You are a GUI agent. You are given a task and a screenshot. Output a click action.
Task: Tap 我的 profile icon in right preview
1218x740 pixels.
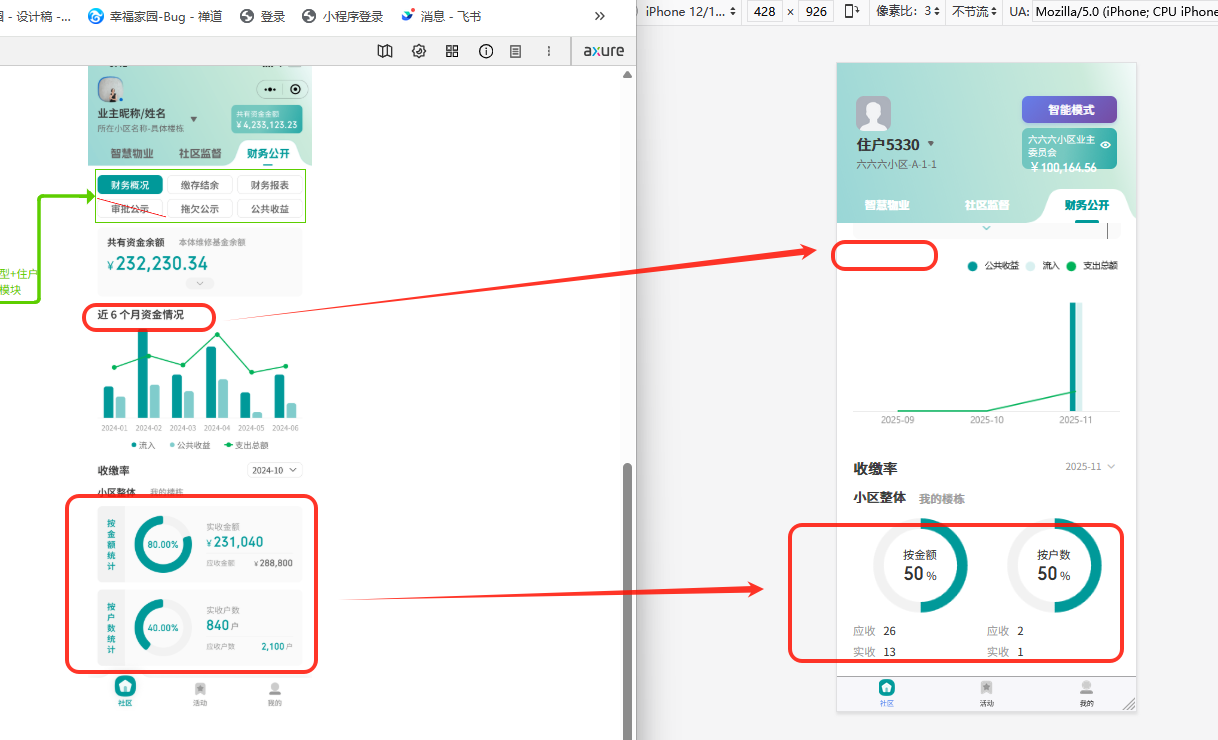point(1086,688)
